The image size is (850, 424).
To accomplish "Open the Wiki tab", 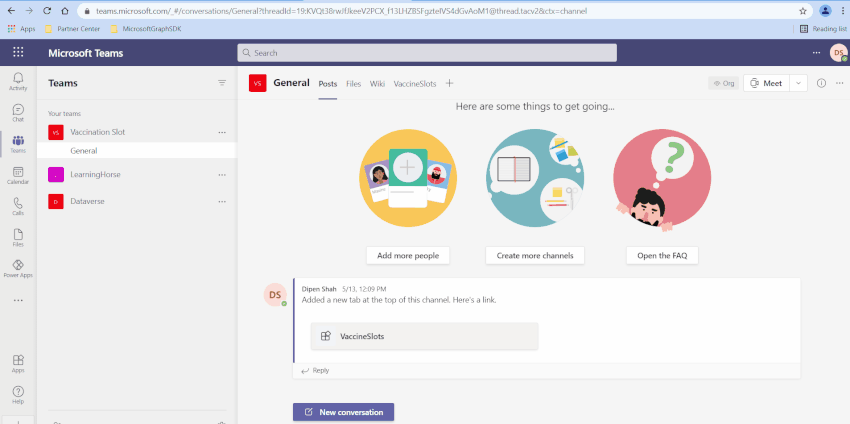I will [x=377, y=83].
